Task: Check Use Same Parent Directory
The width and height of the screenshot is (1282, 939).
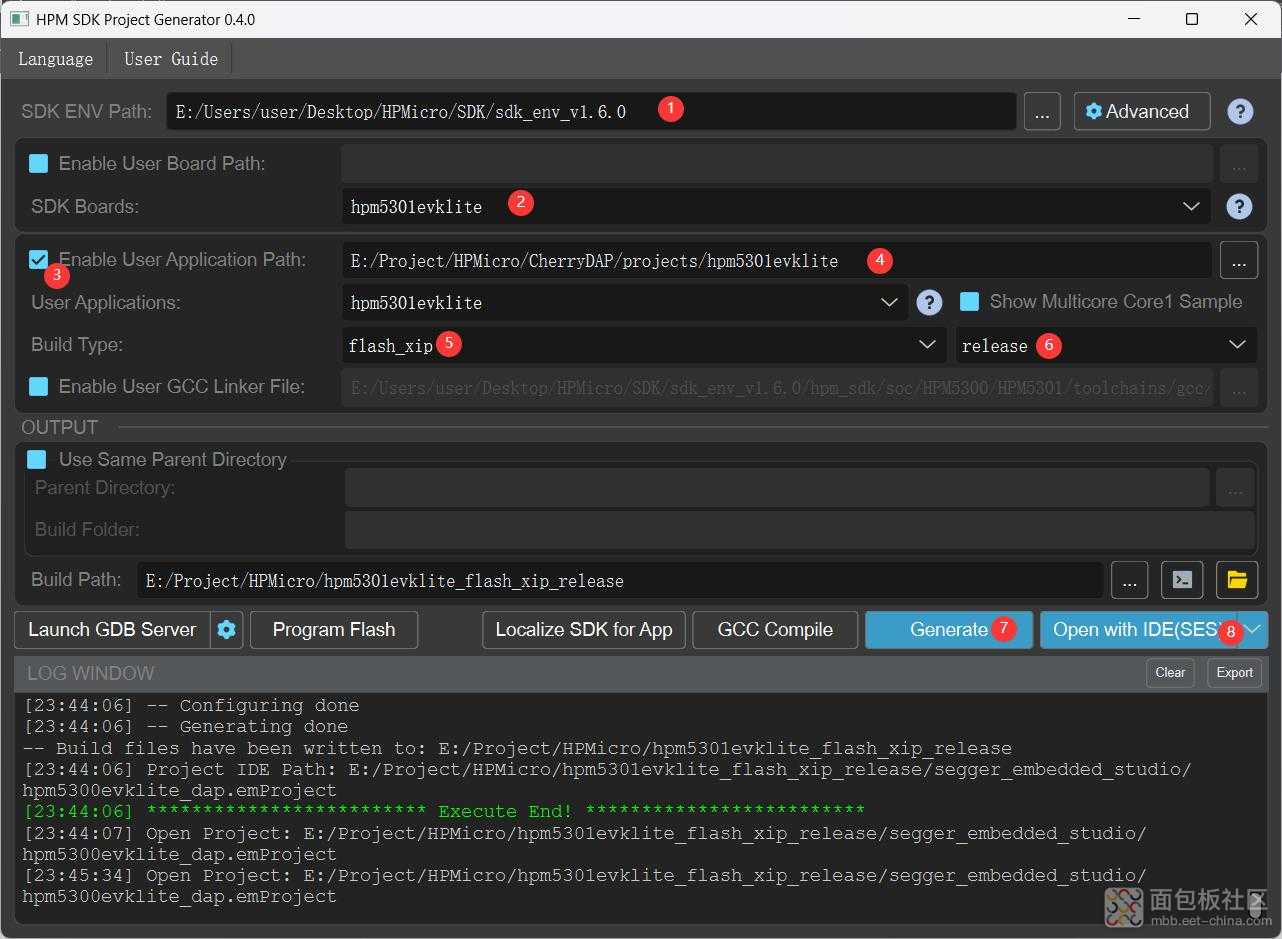Action: pos(37,459)
